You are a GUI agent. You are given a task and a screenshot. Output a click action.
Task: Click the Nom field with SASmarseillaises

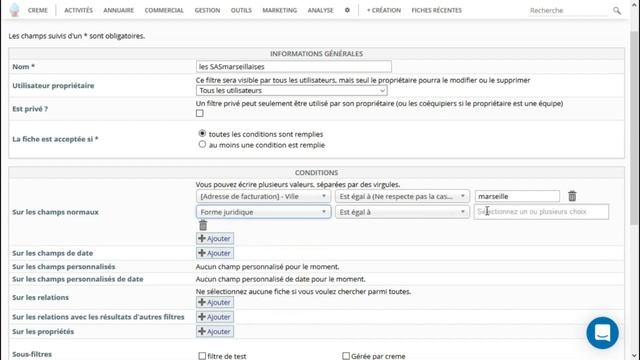293,67
